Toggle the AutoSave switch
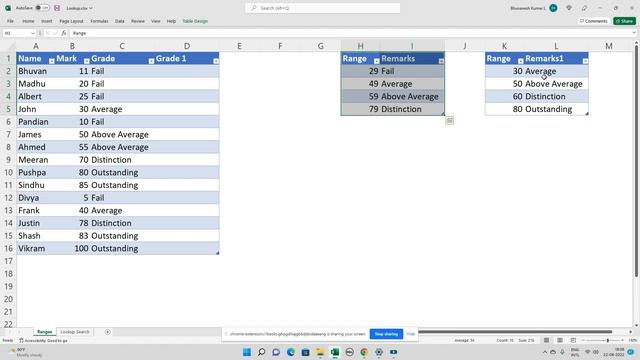 (42, 8)
